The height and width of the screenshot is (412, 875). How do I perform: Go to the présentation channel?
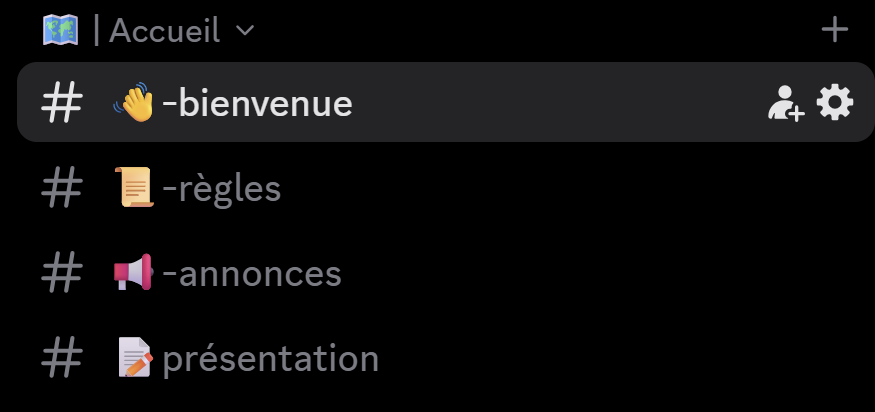pos(270,358)
